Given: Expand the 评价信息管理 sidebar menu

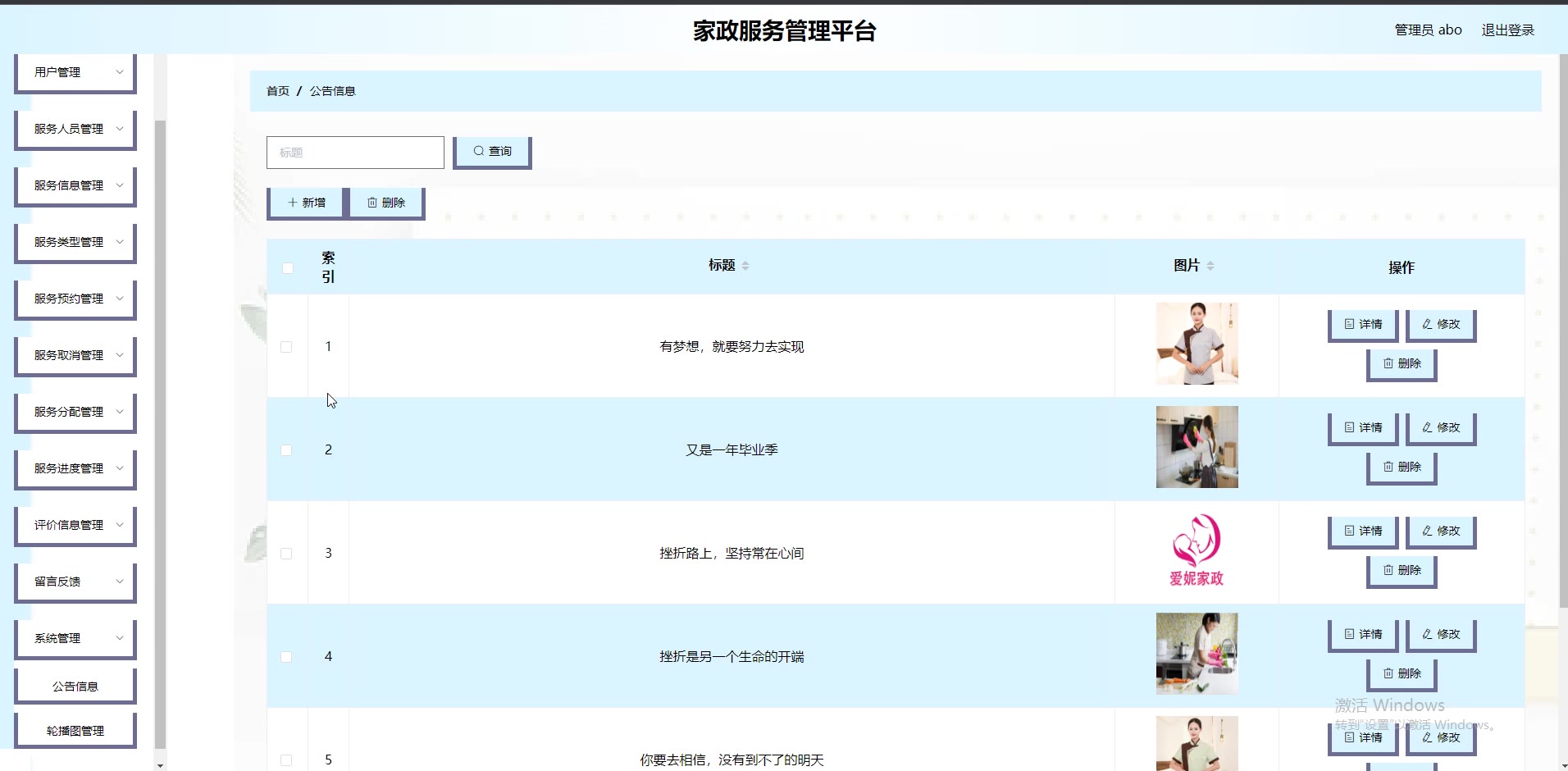Looking at the screenshot, I should (x=75, y=525).
